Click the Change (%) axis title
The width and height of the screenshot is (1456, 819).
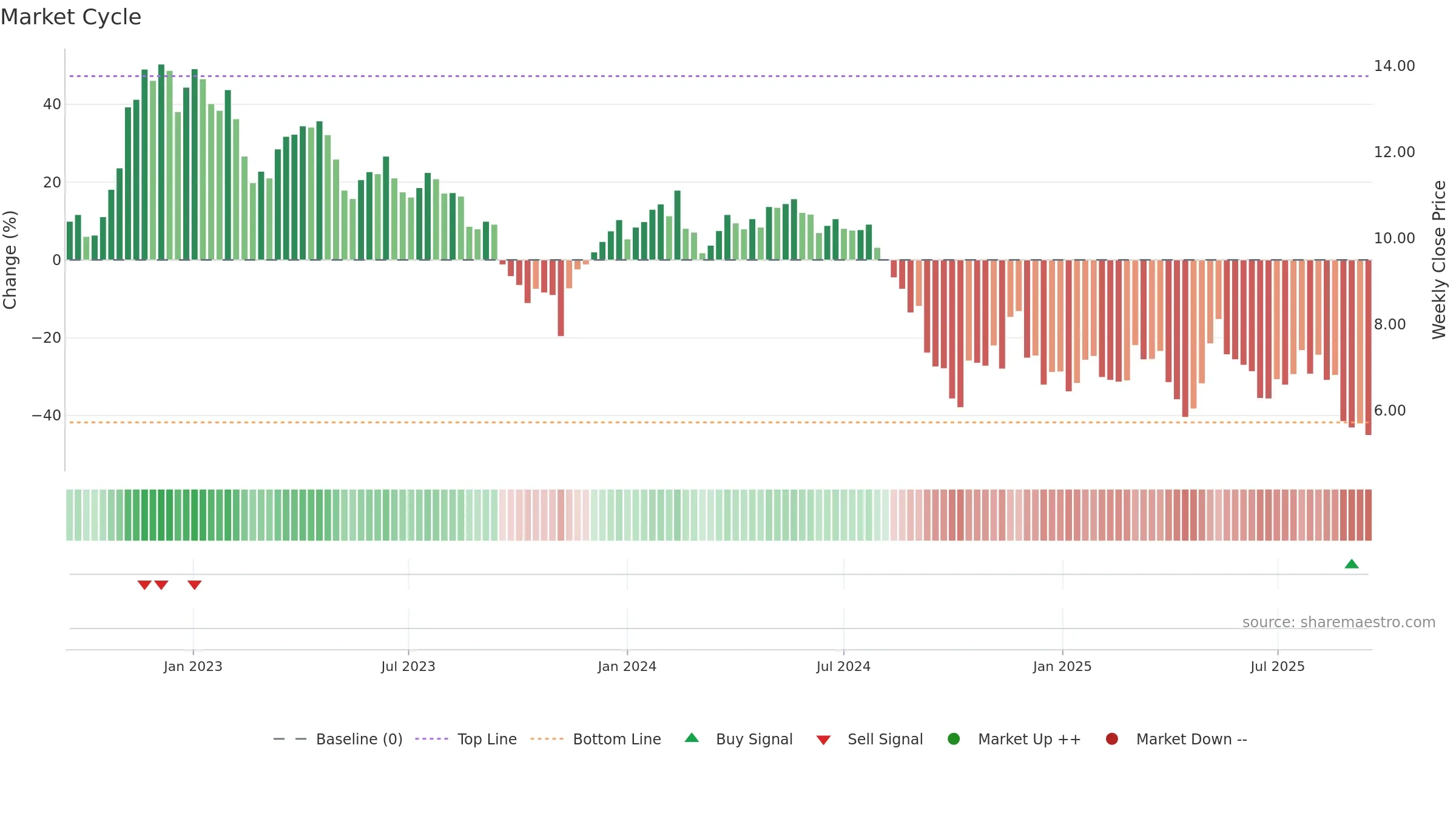point(10,260)
